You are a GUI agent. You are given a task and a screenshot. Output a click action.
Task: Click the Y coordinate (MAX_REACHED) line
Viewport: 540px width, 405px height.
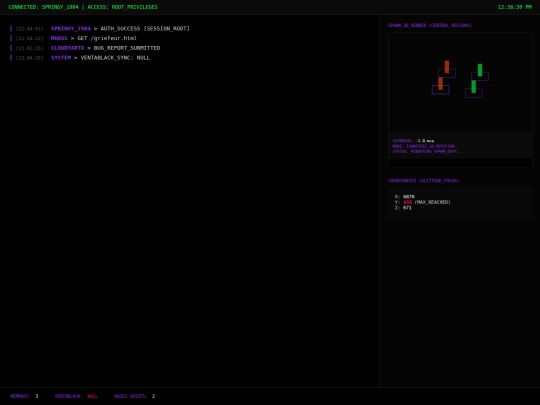[x=423, y=202]
